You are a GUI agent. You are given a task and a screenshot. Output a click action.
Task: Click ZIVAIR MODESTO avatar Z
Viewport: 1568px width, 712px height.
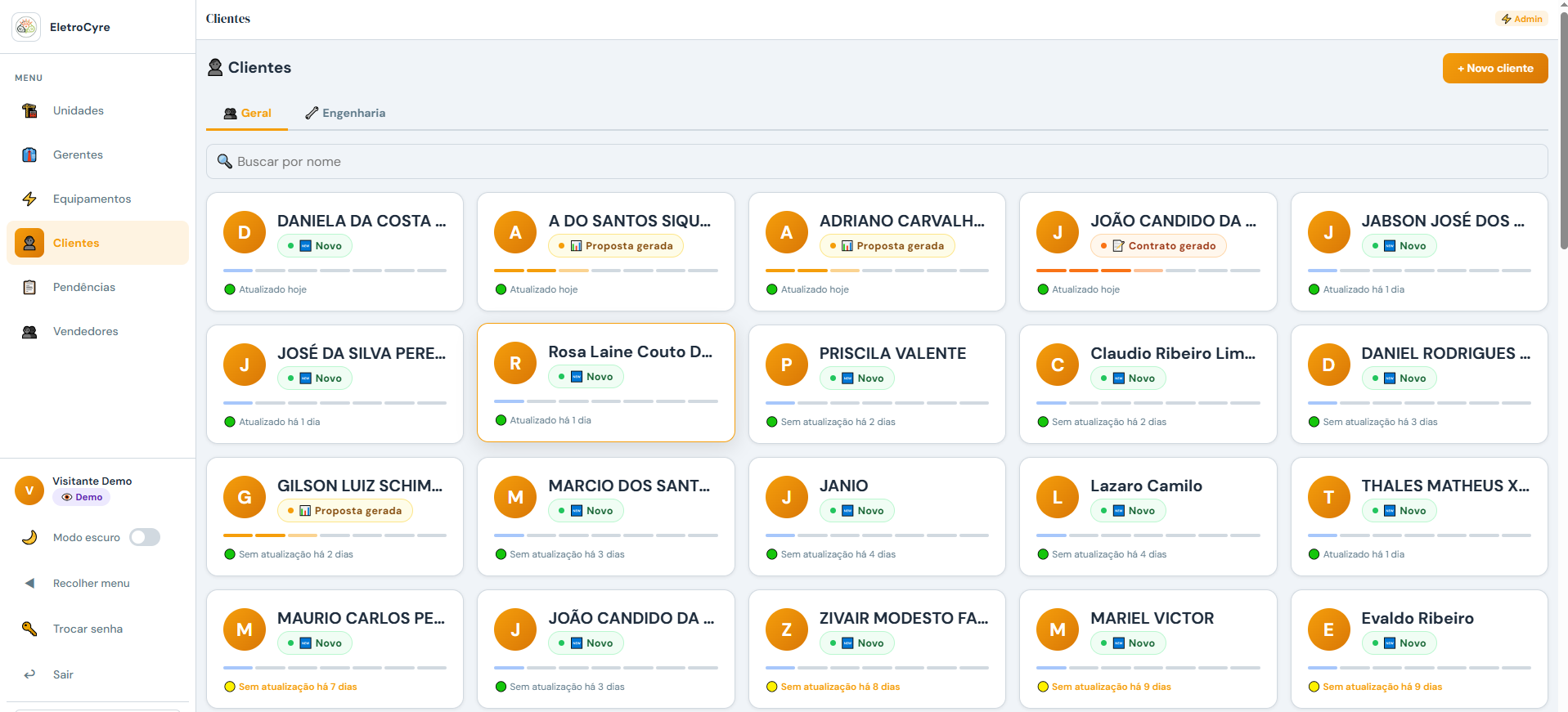[787, 629]
